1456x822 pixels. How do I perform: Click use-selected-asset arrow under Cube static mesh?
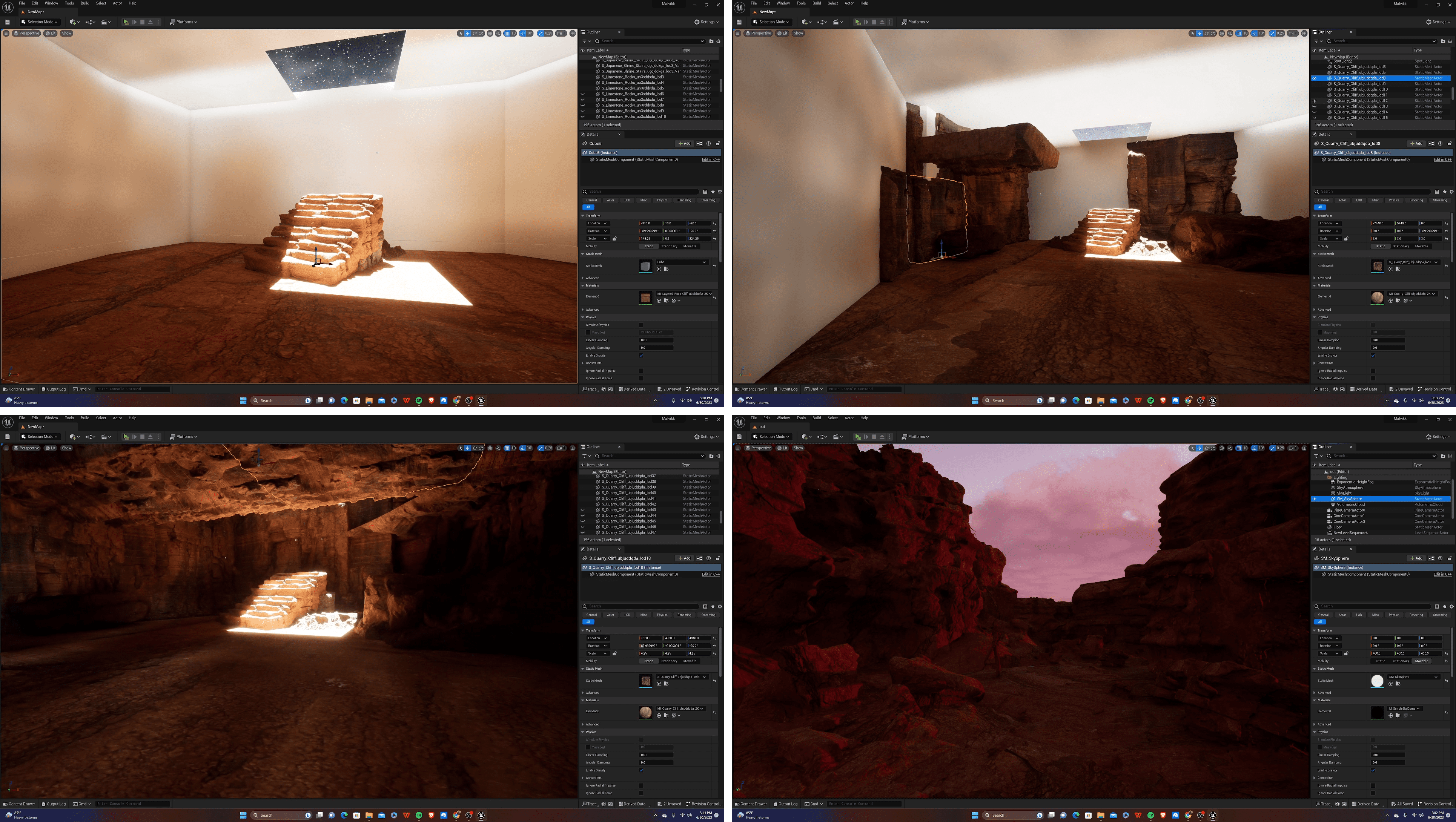pos(659,269)
